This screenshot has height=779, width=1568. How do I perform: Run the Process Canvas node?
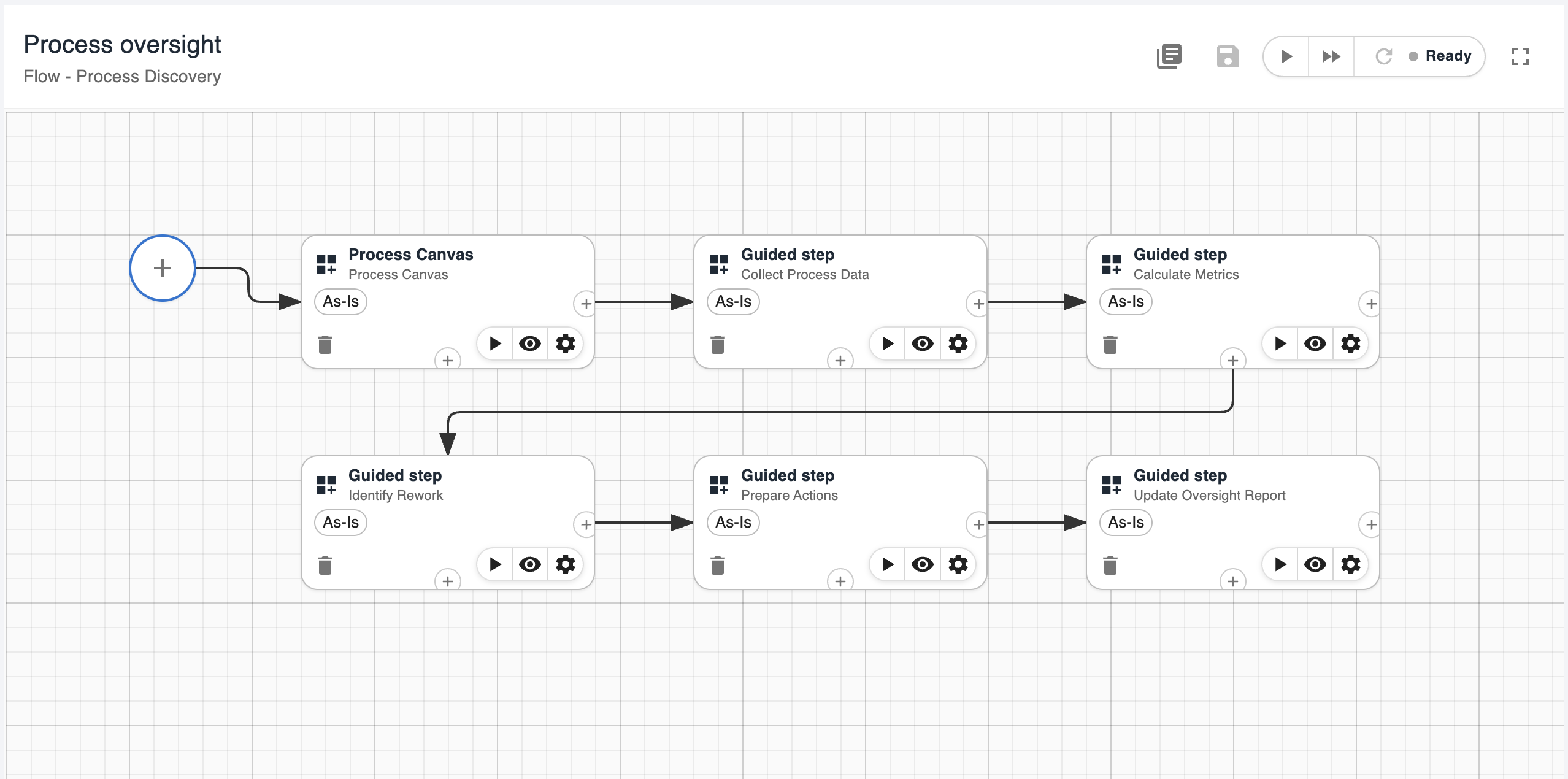495,343
